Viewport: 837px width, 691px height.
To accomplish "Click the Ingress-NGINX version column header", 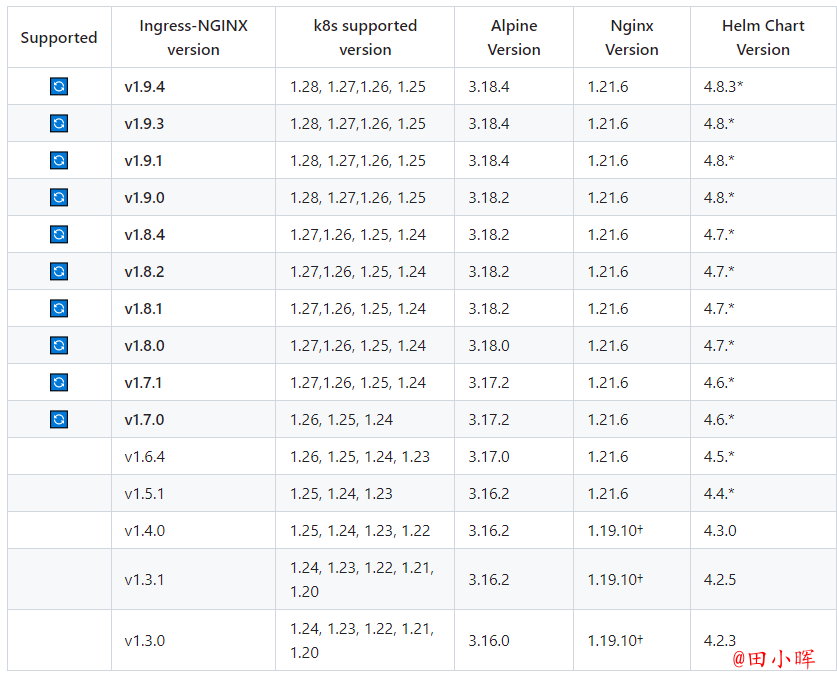I will click(193, 37).
